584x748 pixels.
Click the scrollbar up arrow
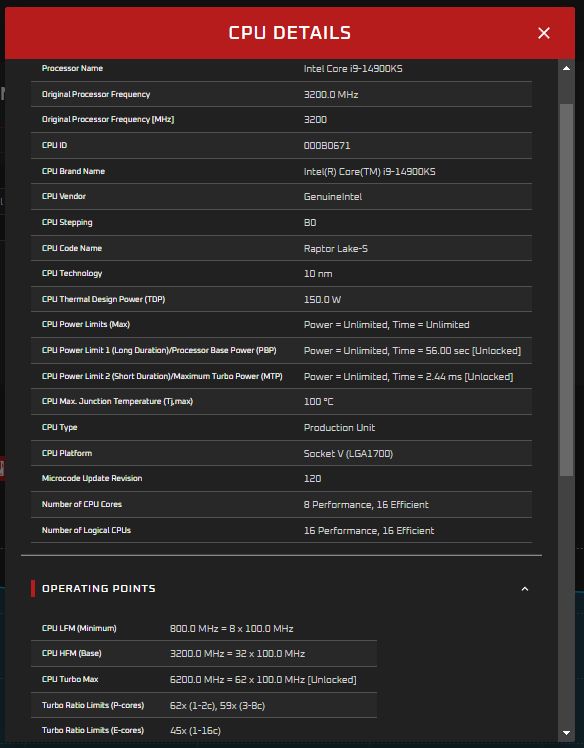566,68
